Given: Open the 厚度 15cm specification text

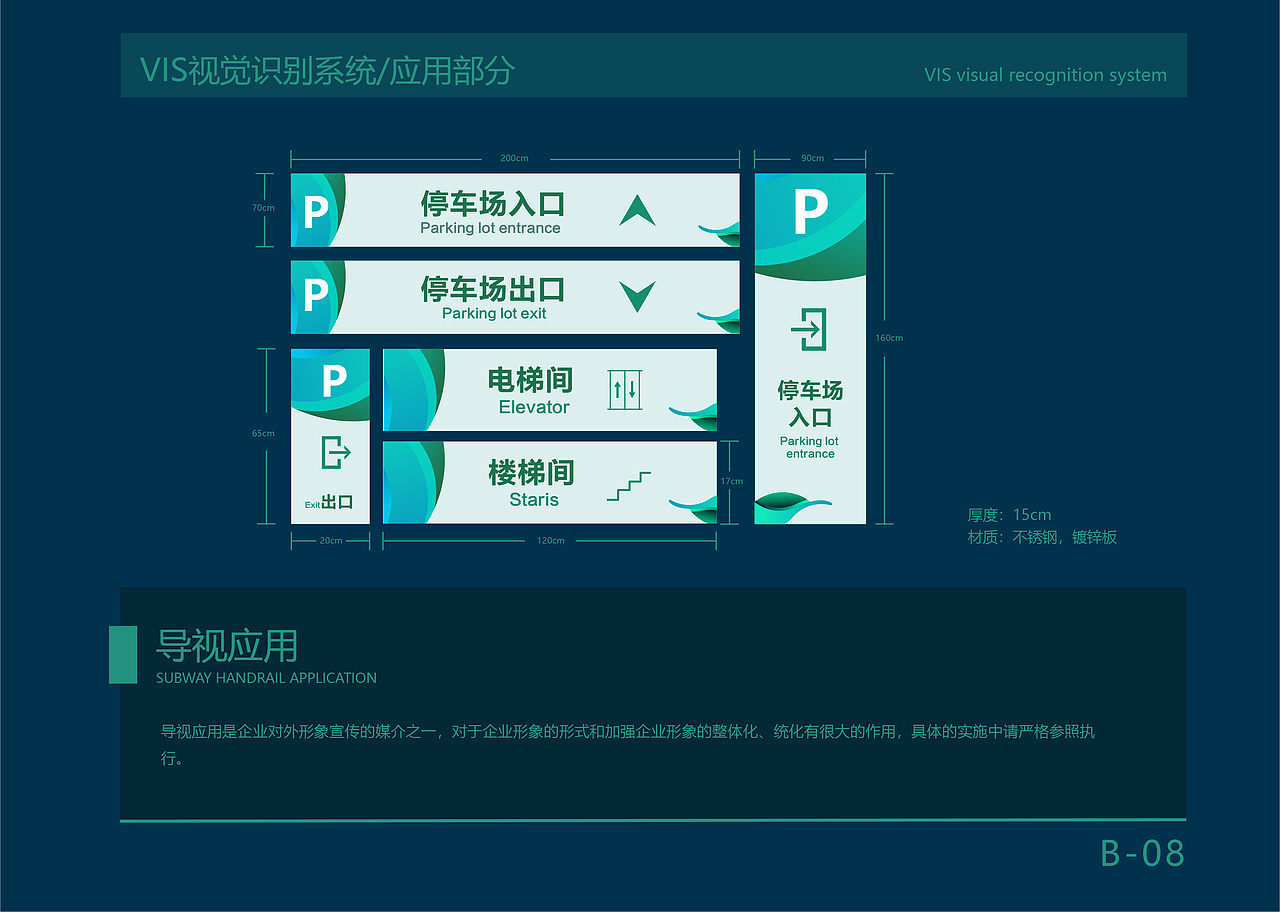Looking at the screenshot, I should click(x=1010, y=514).
